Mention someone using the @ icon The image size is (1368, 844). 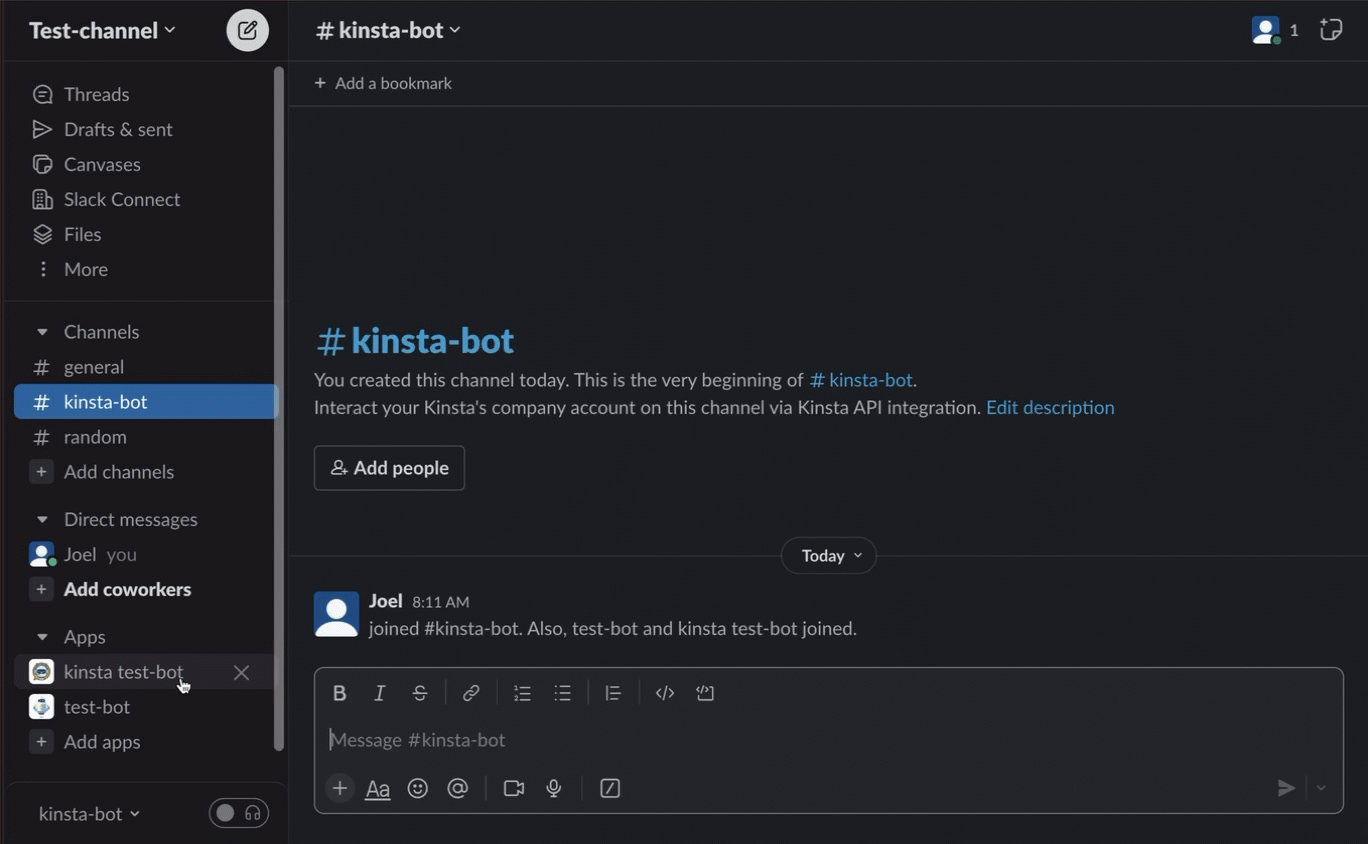coord(457,787)
